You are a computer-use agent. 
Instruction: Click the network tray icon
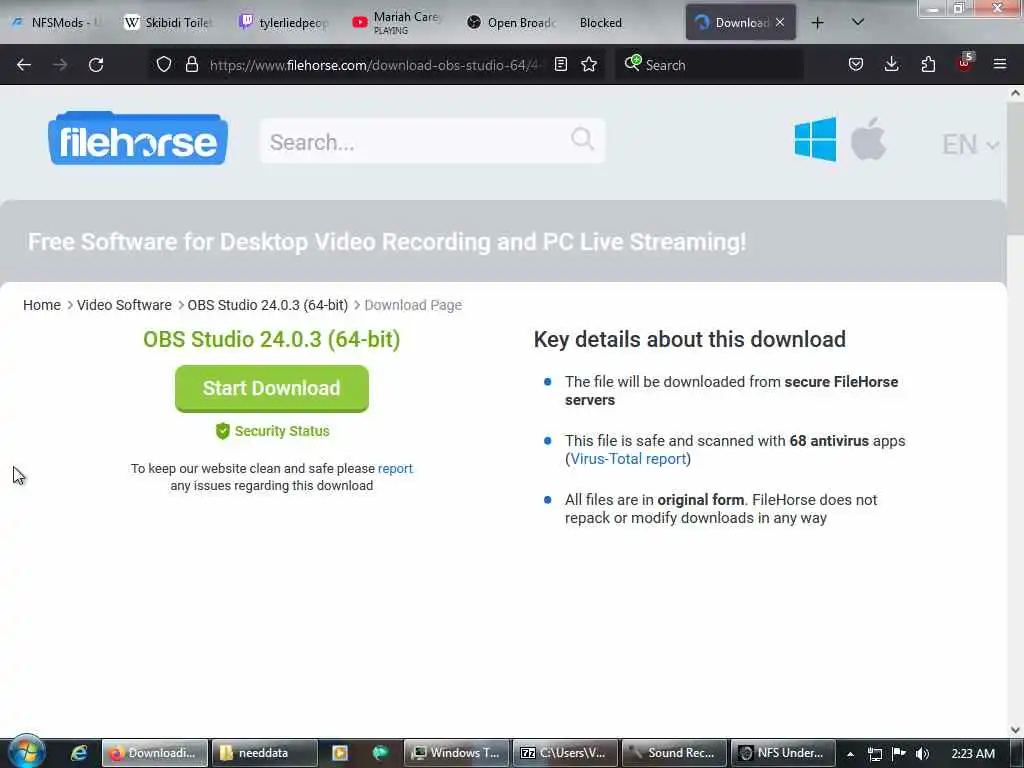875,754
